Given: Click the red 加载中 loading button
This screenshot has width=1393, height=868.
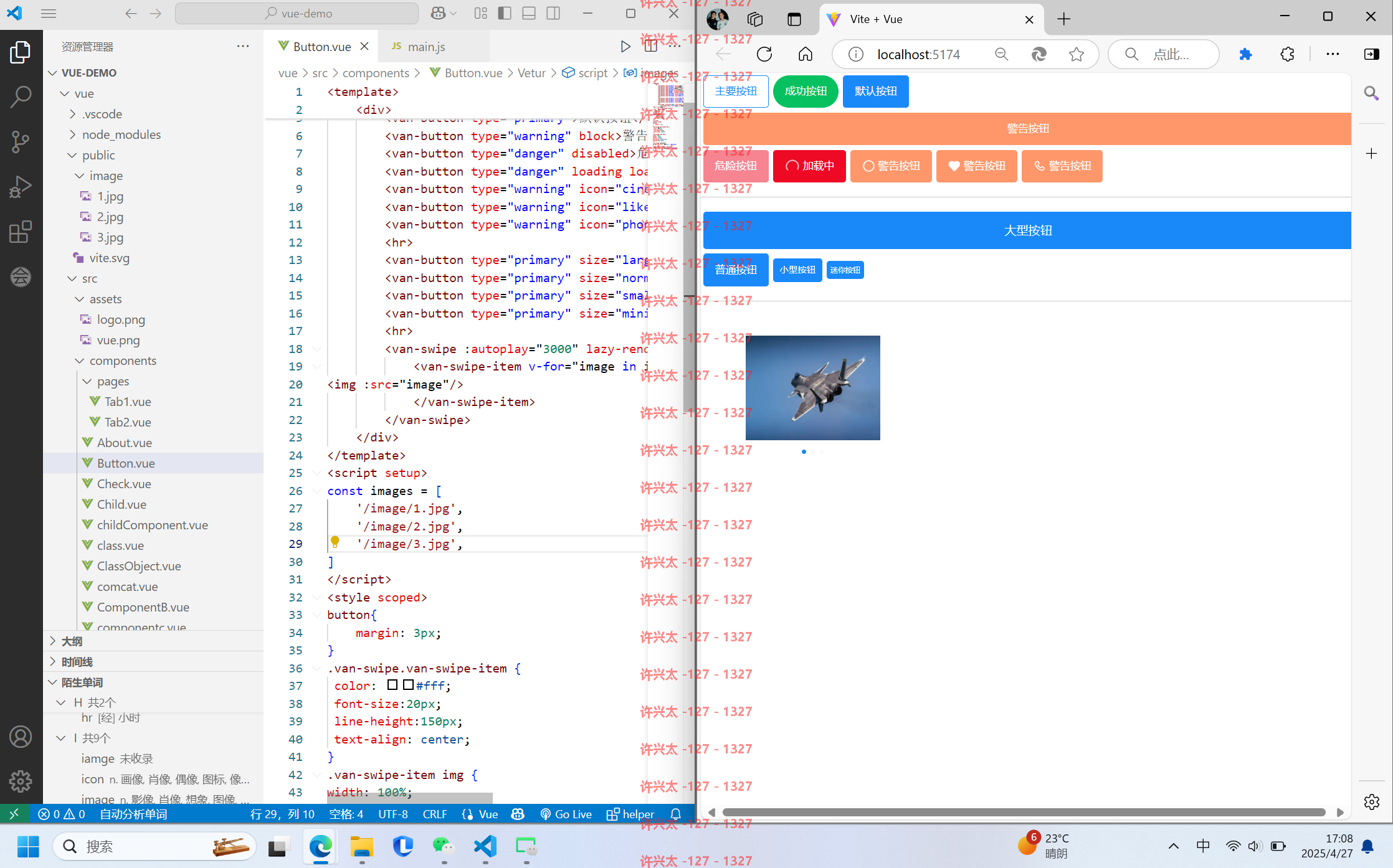Looking at the screenshot, I should click(809, 166).
